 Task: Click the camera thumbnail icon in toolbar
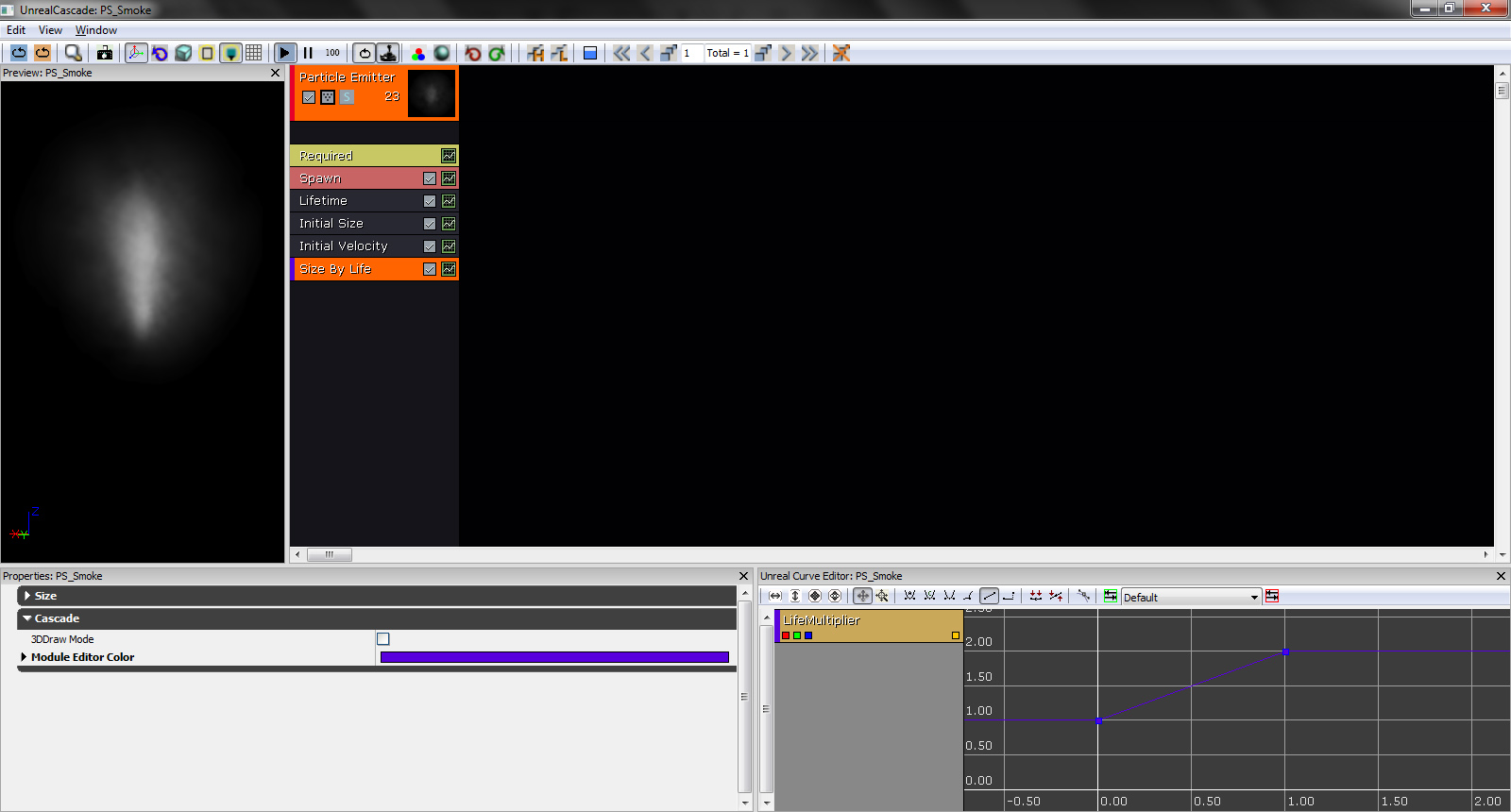(105, 53)
